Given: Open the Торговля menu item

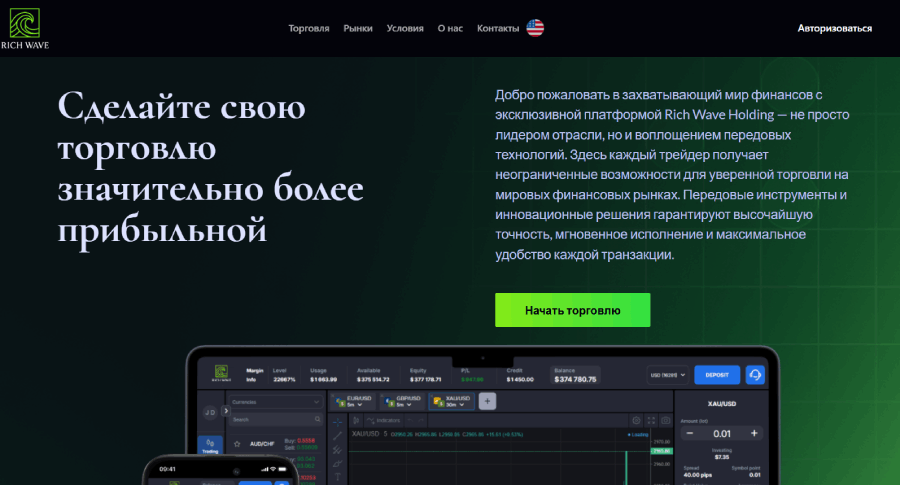Looking at the screenshot, I should (308, 28).
